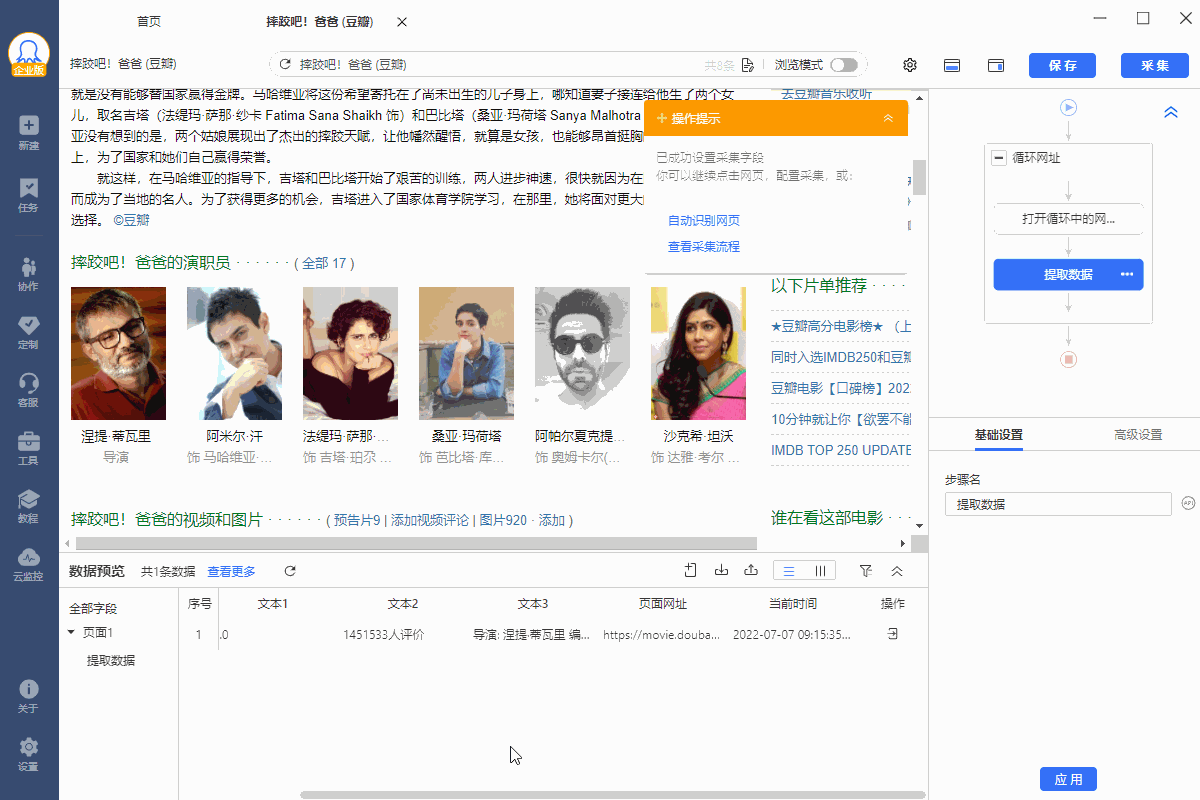Viewport: 1200px width, 800px height.
Task: Open 设置 (settings) in the sidebar
Action: (x=29, y=755)
